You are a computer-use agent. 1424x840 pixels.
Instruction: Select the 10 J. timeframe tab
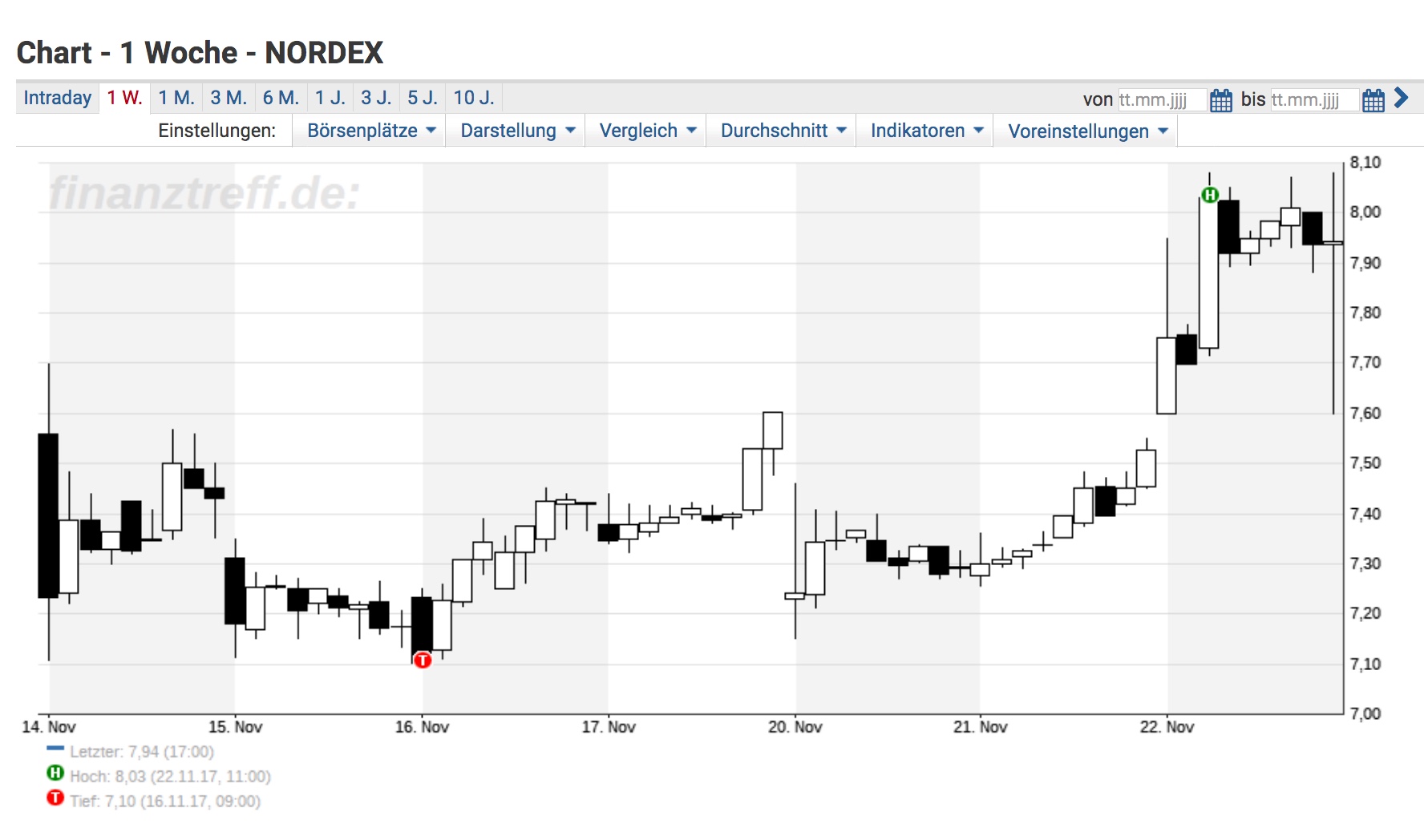pos(474,98)
